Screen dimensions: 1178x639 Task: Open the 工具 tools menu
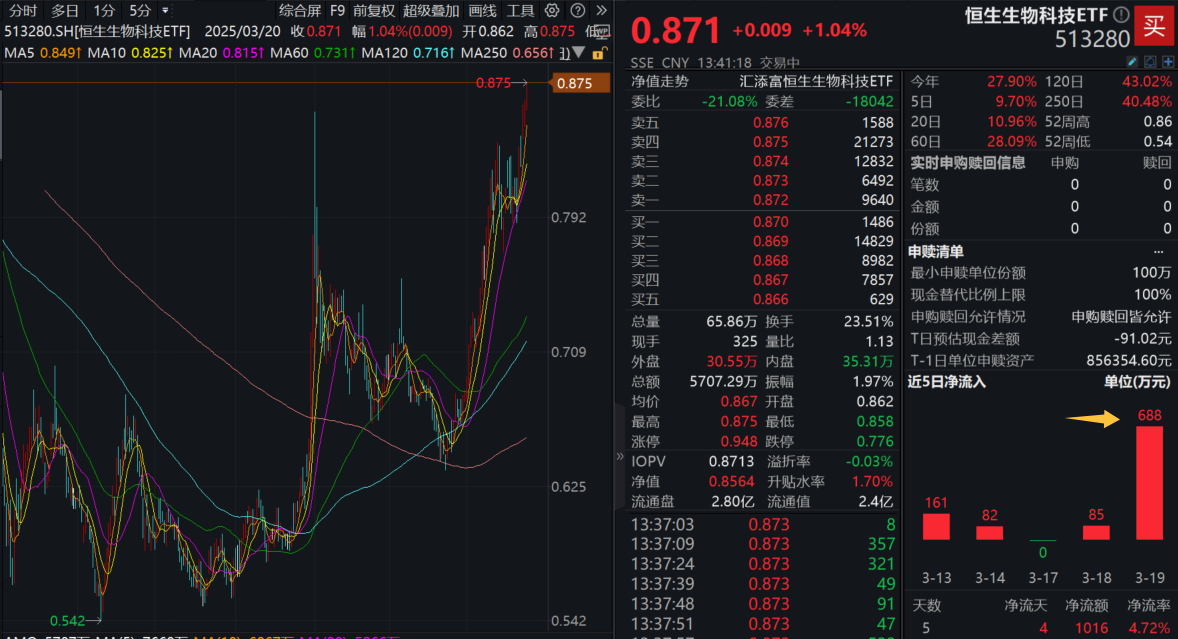(x=521, y=11)
